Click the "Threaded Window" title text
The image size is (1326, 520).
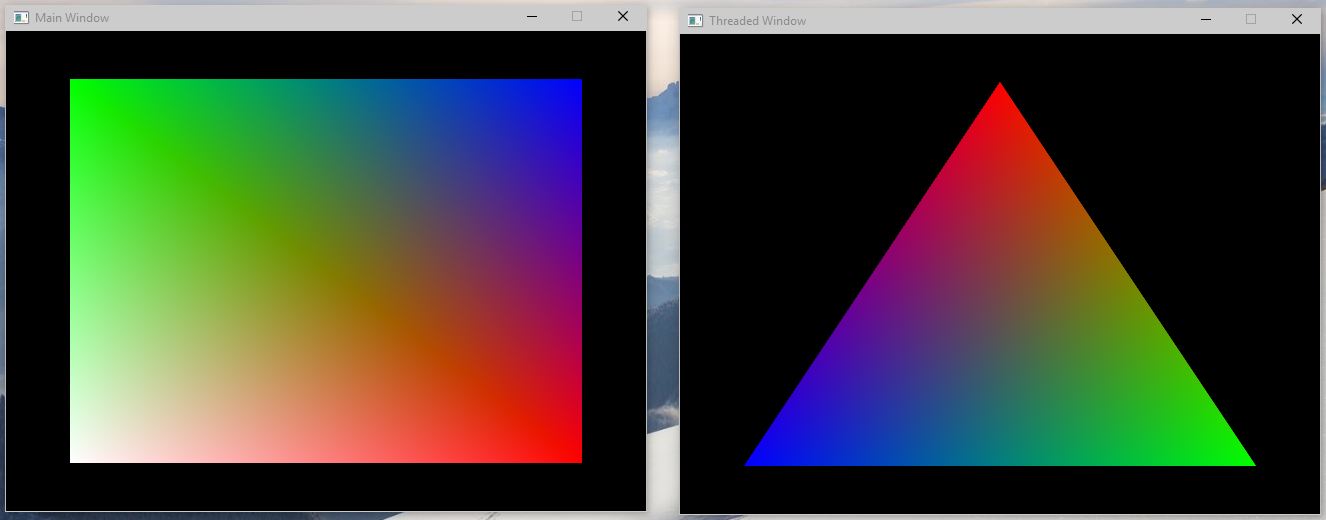coord(757,21)
